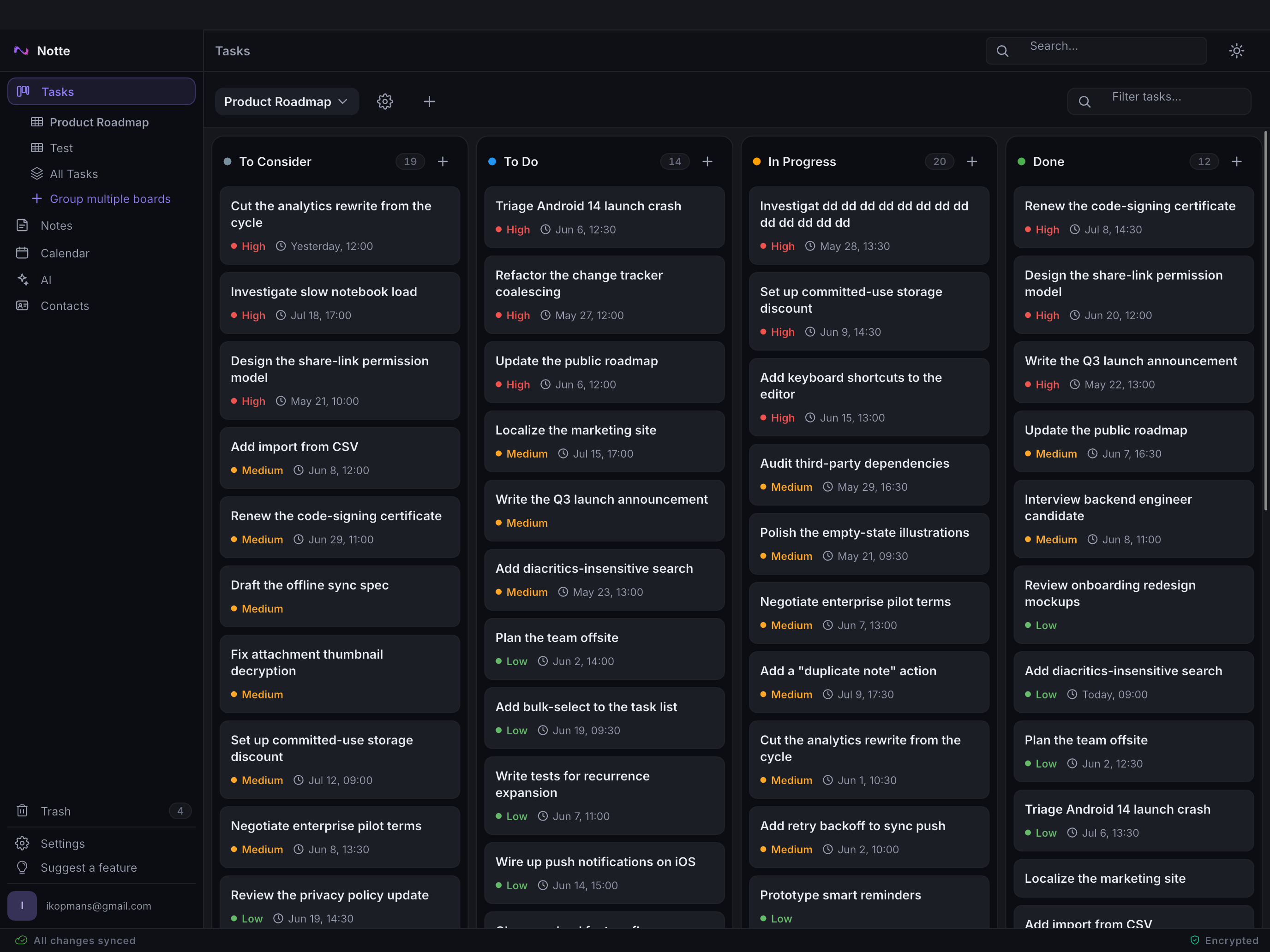Open Prototype smart reminders card
1270x952 pixels.
(x=869, y=902)
